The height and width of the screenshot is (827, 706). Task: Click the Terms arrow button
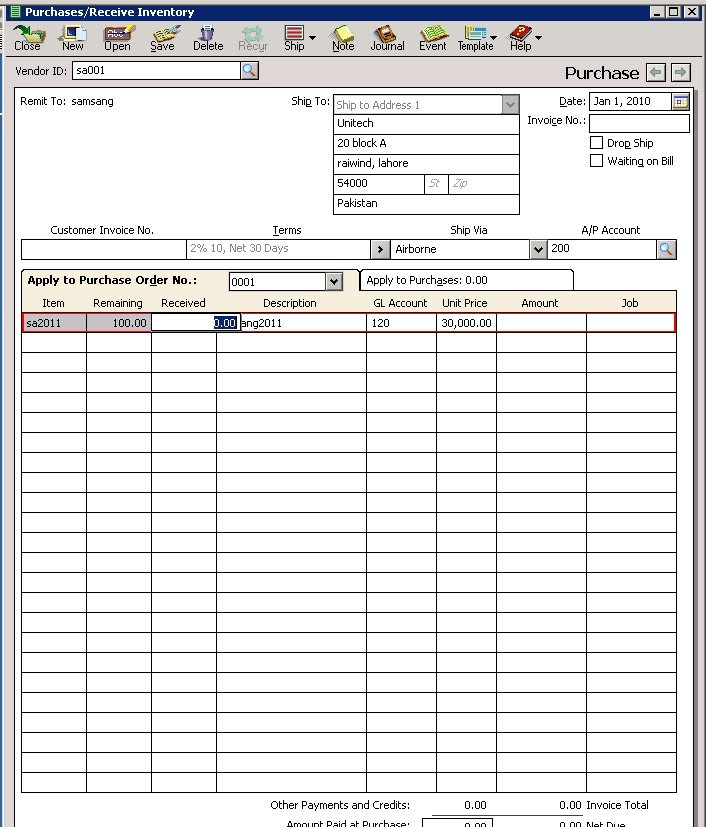pos(380,249)
